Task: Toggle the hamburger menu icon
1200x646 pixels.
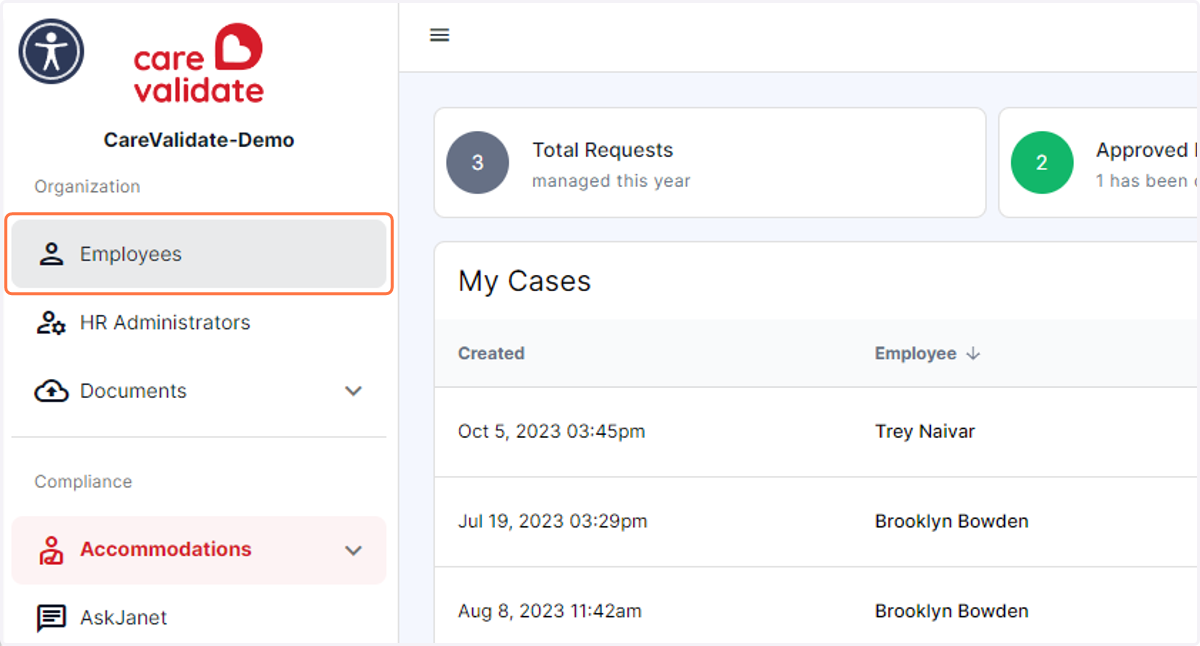Action: [439, 35]
